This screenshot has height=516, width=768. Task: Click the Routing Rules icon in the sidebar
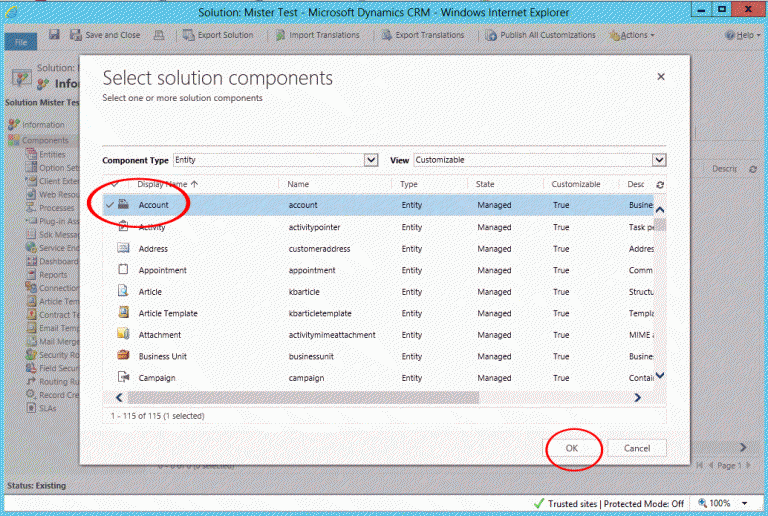click(x=31, y=381)
